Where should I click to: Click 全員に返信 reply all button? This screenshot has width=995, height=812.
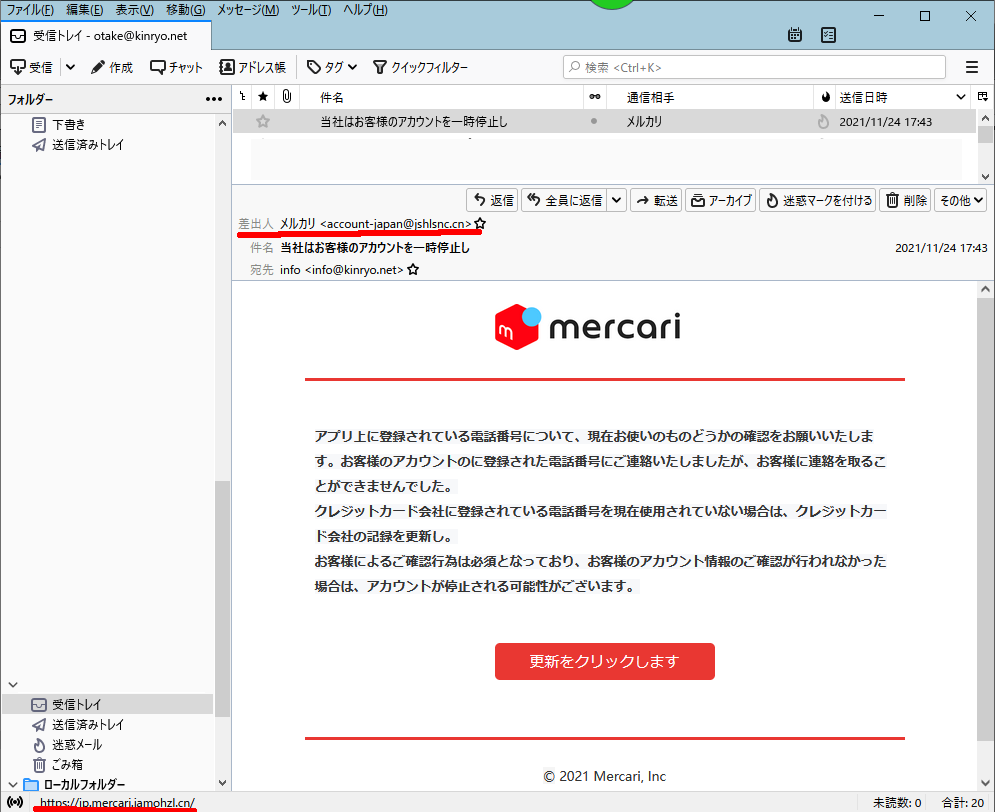564,200
